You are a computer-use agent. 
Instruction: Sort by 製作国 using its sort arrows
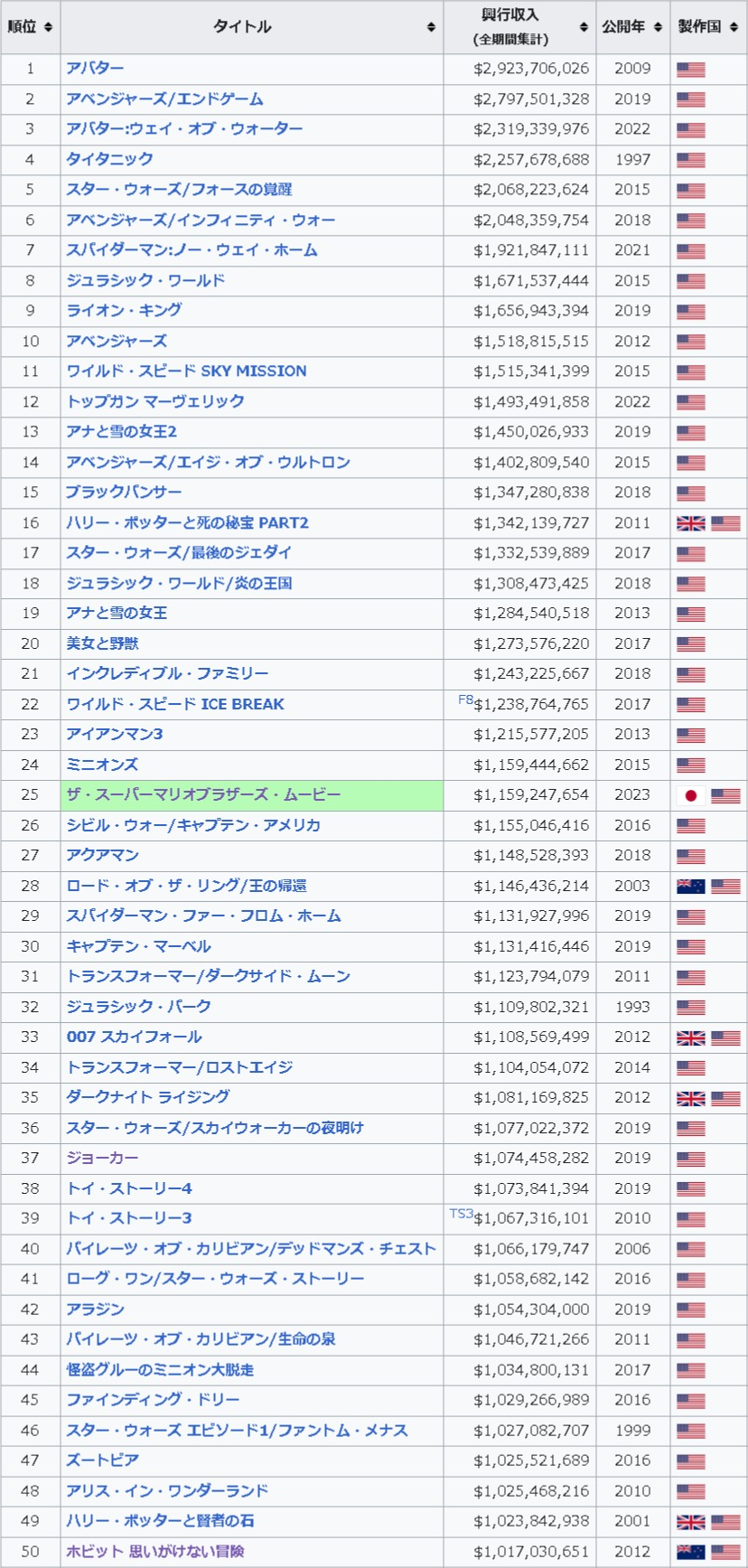[734, 27]
